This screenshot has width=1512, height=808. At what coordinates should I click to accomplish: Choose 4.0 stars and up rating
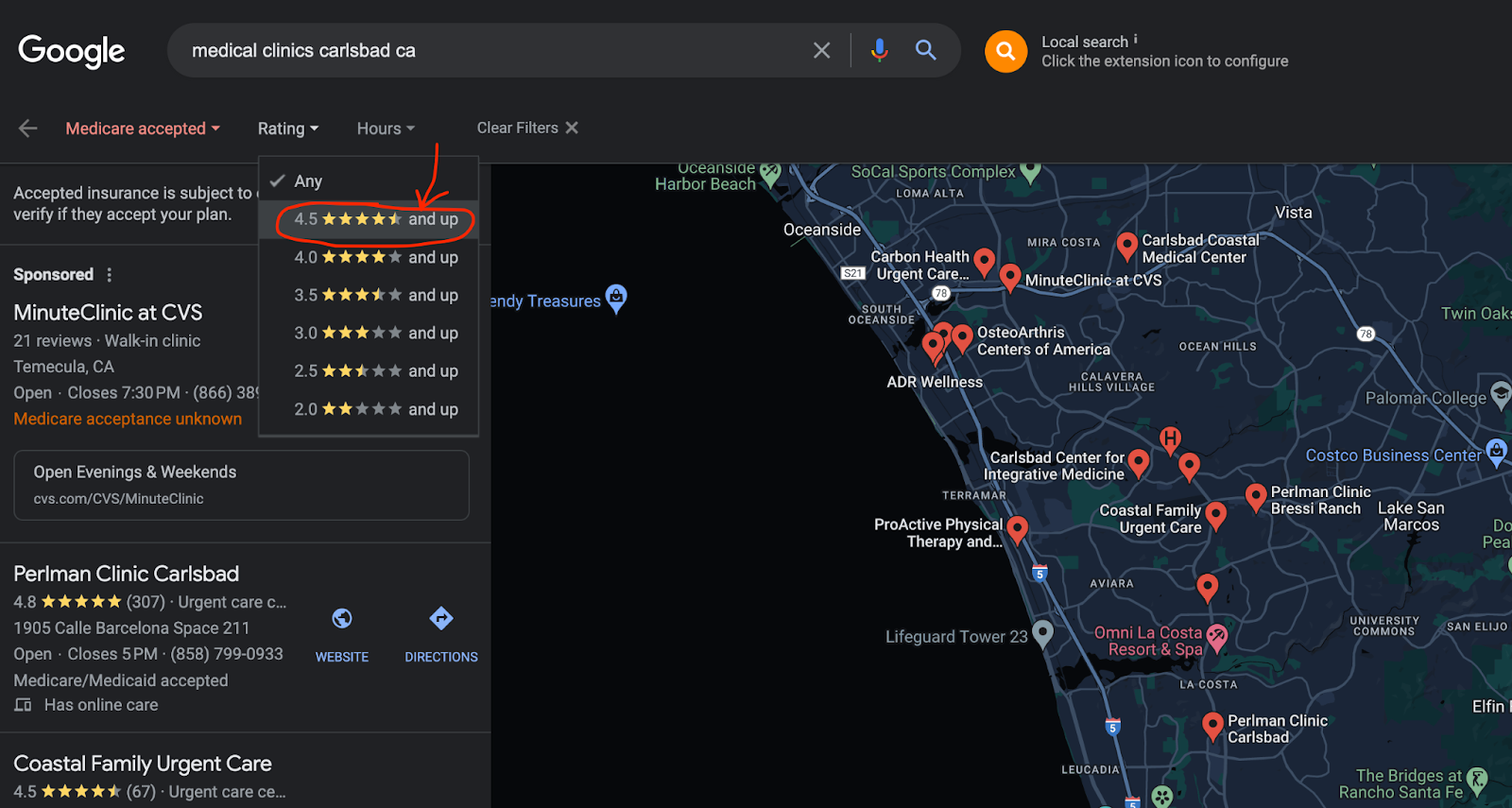(369, 257)
